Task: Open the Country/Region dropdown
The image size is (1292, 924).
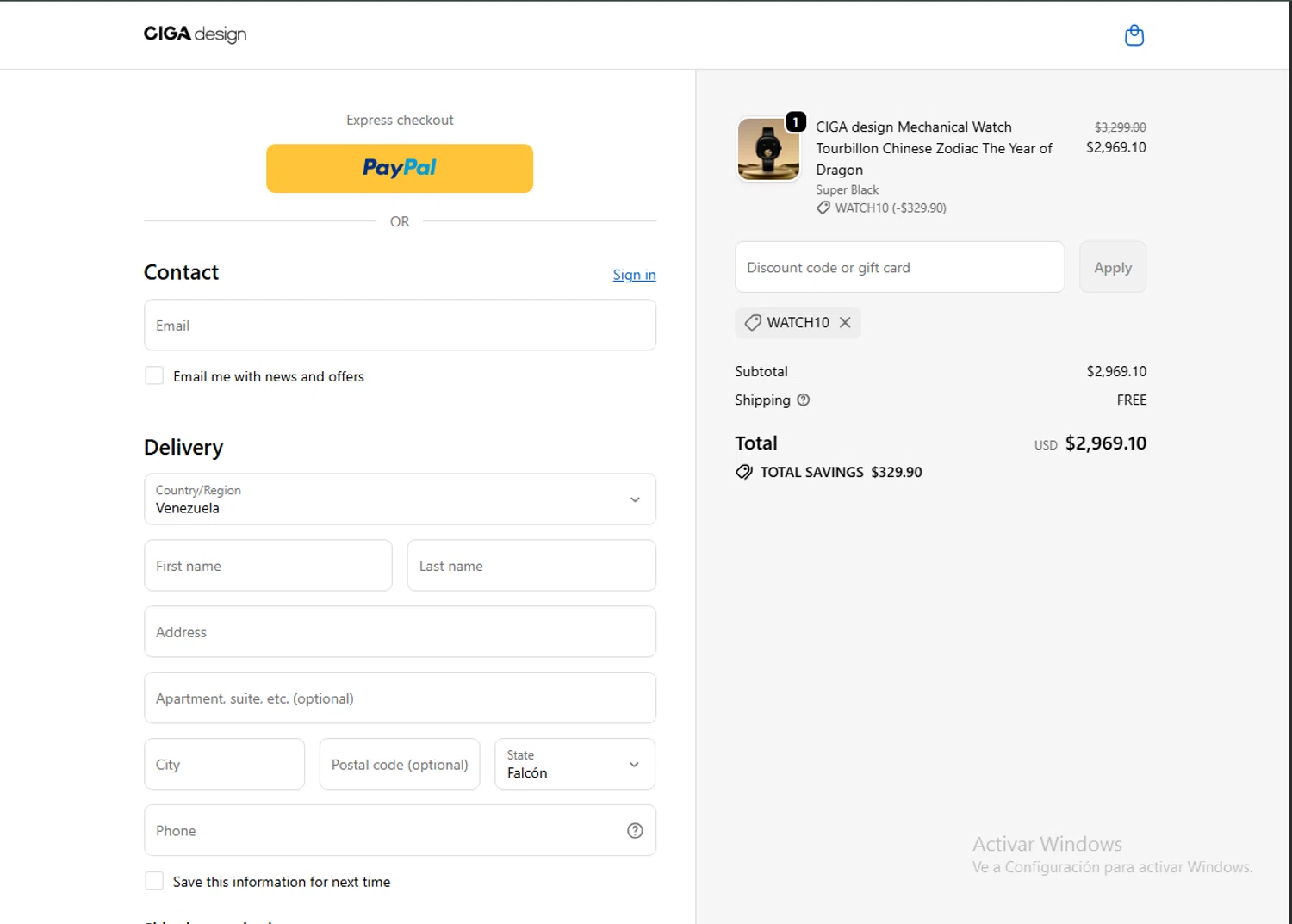Action: (x=400, y=499)
